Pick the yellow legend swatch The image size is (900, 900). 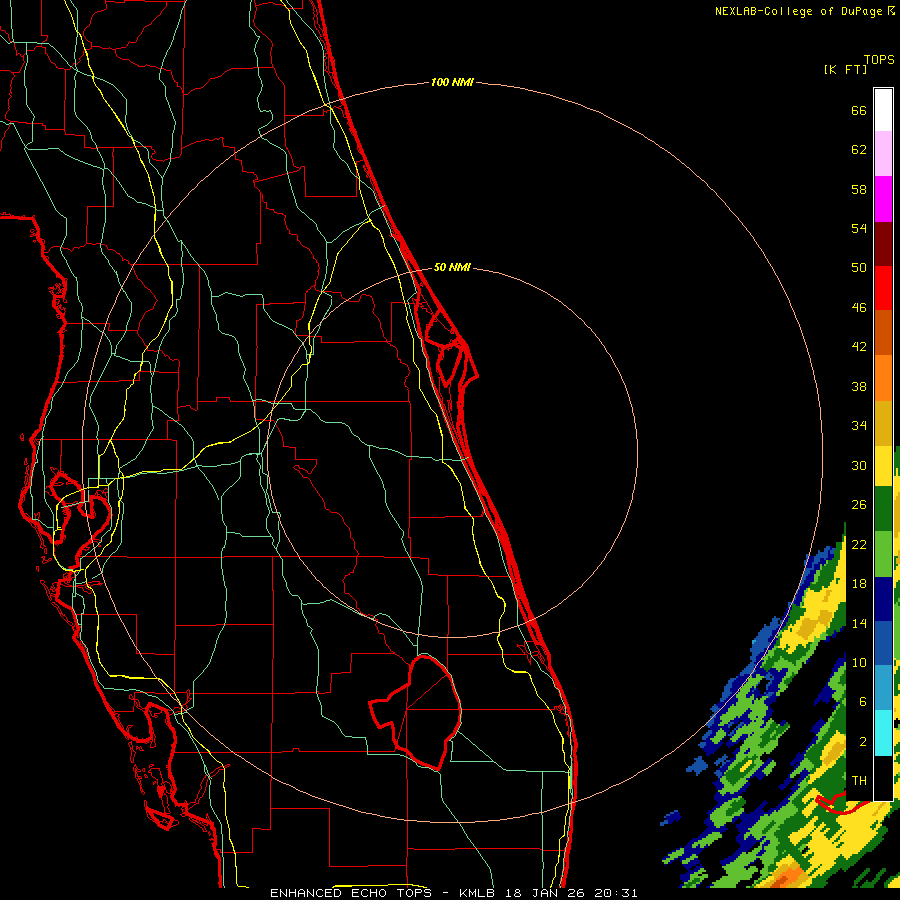click(x=883, y=466)
